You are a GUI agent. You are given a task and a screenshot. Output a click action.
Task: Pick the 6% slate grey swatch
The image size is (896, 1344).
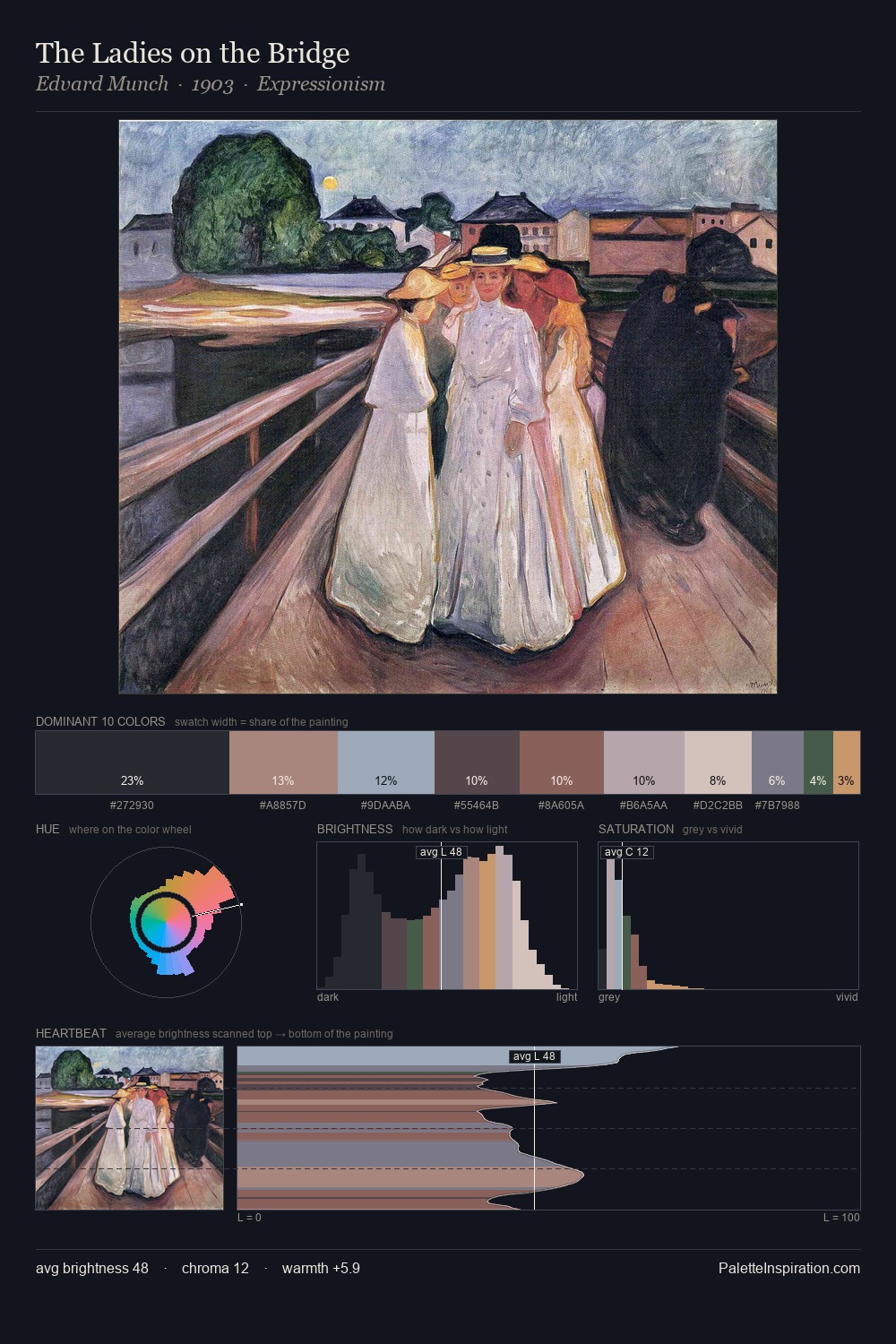tap(778, 762)
